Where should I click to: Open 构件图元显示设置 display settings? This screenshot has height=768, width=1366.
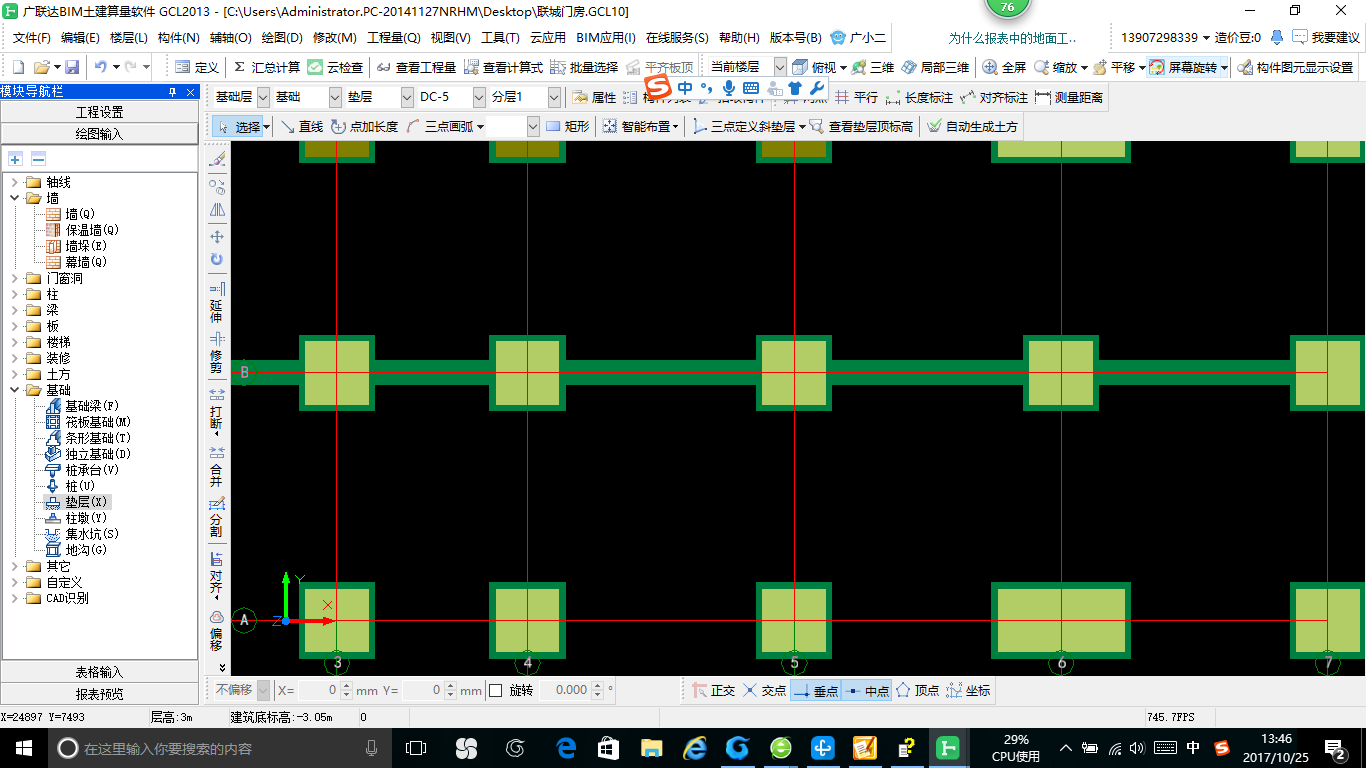tap(1295, 67)
